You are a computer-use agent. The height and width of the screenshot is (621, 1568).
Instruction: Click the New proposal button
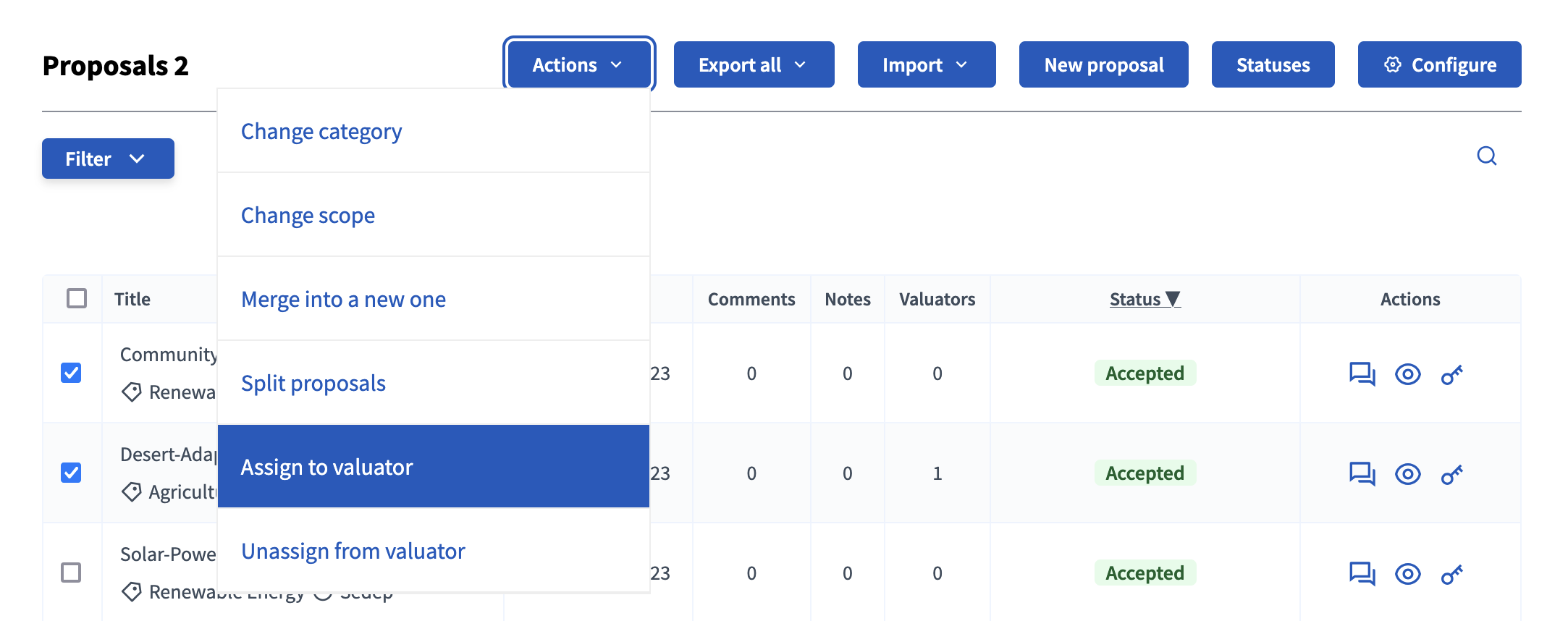pos(1103,65)
